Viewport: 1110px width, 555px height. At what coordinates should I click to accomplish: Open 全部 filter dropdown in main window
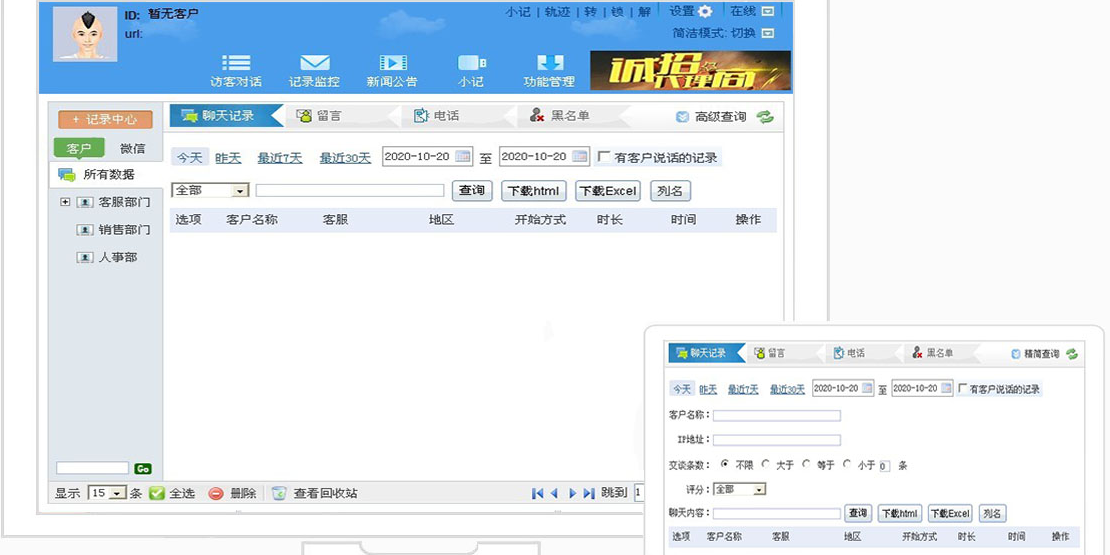(210, 190)
